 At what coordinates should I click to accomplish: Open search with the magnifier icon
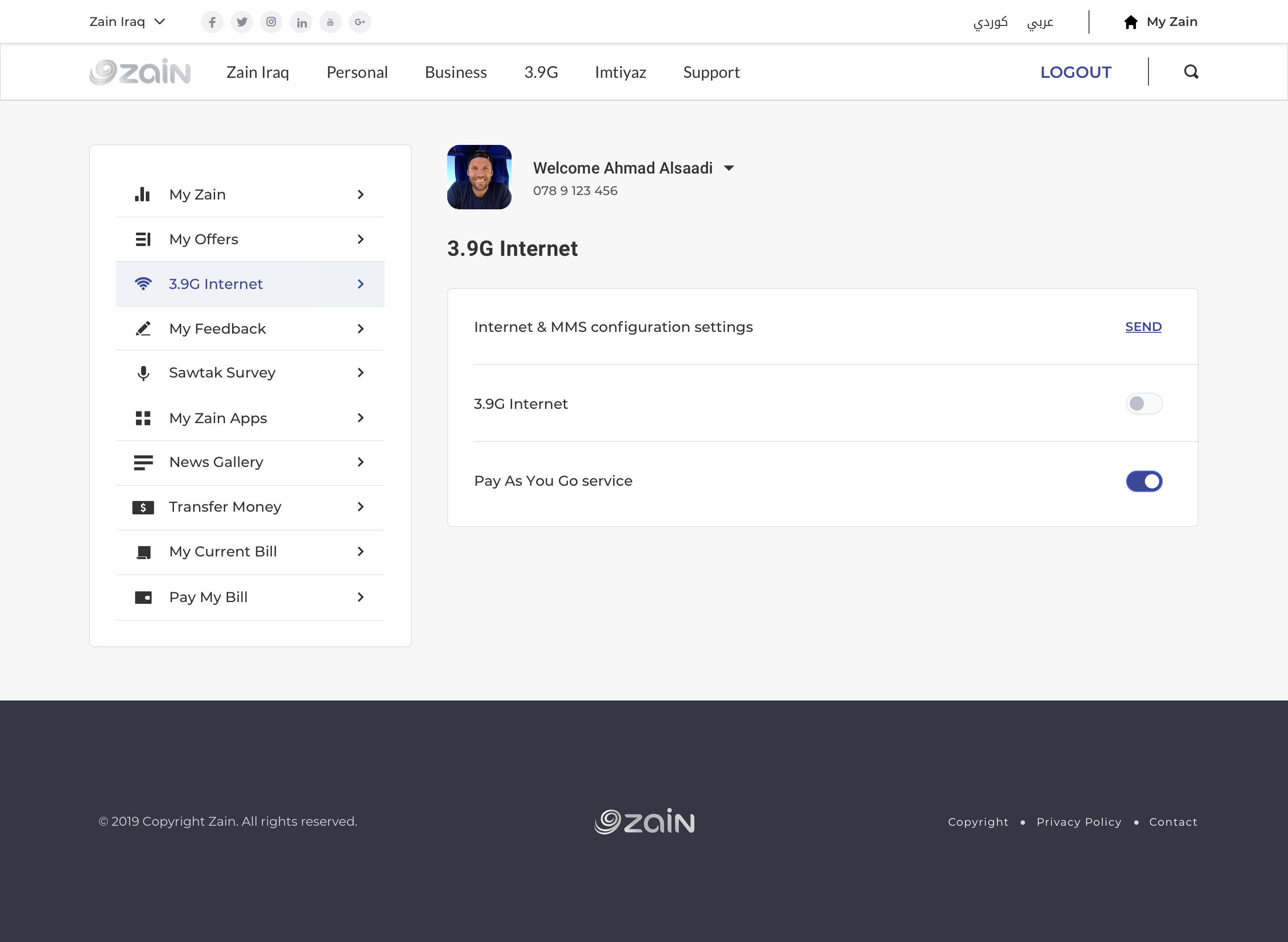[1191, 72]
